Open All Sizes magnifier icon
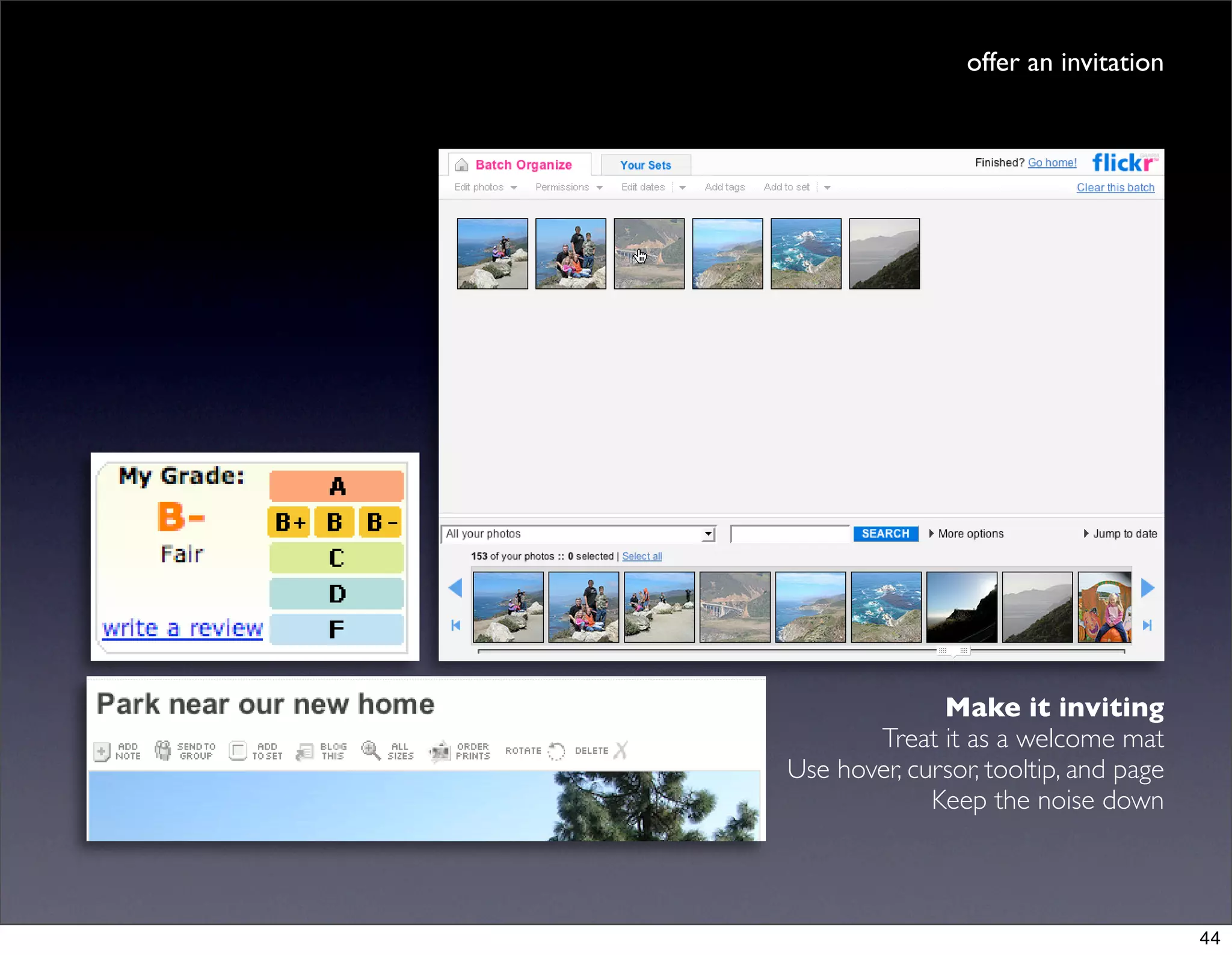Viewport: 1232px width, 955px height. pos(371,750)
